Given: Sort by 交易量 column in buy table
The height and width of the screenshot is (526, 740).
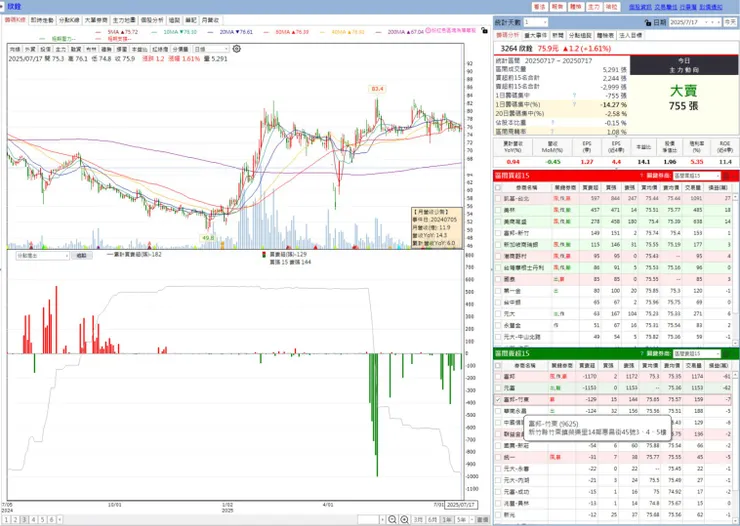Looking at the screenshot, I should (x=693, y=187).
